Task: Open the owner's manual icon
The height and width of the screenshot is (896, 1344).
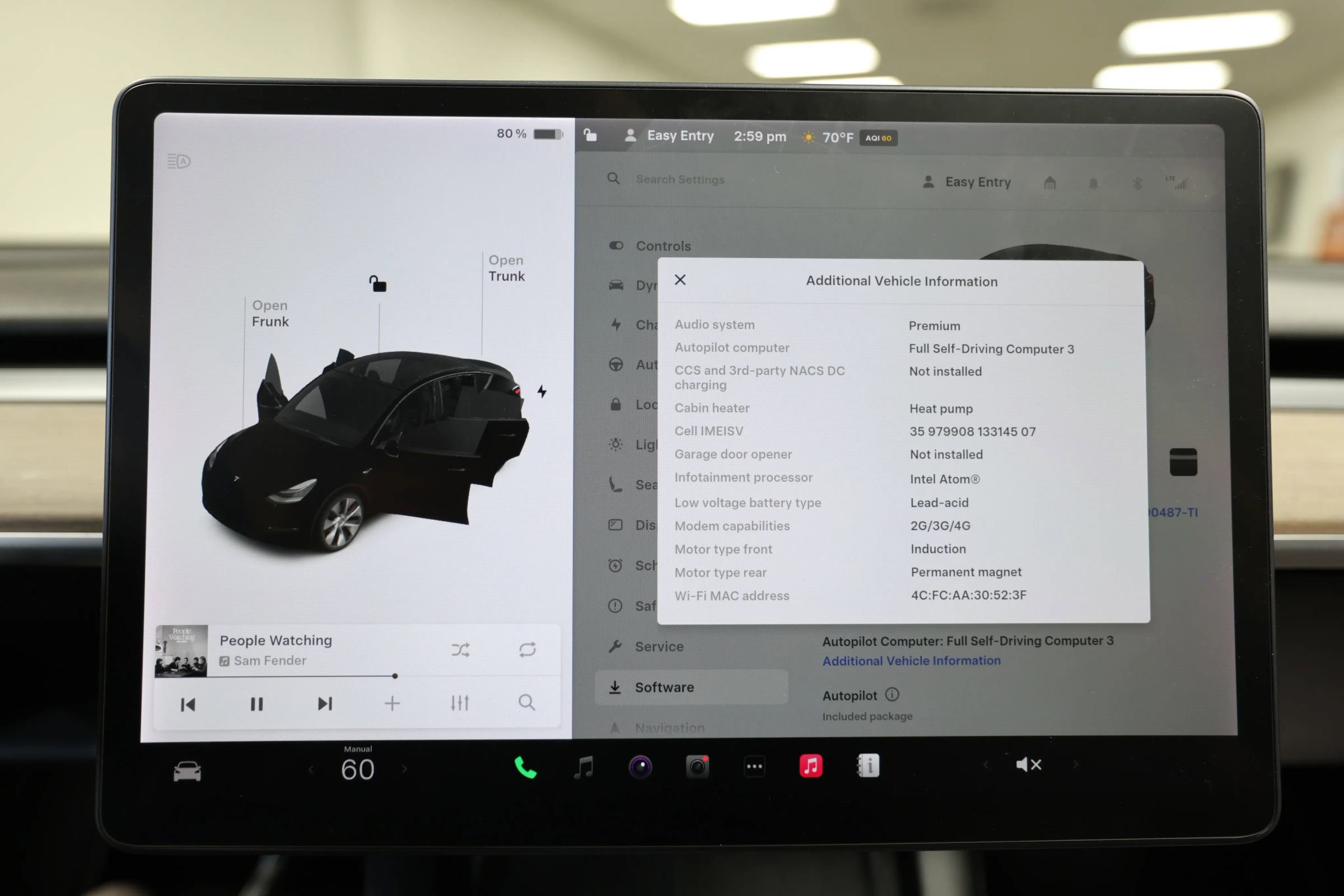Action: (868, 766)
